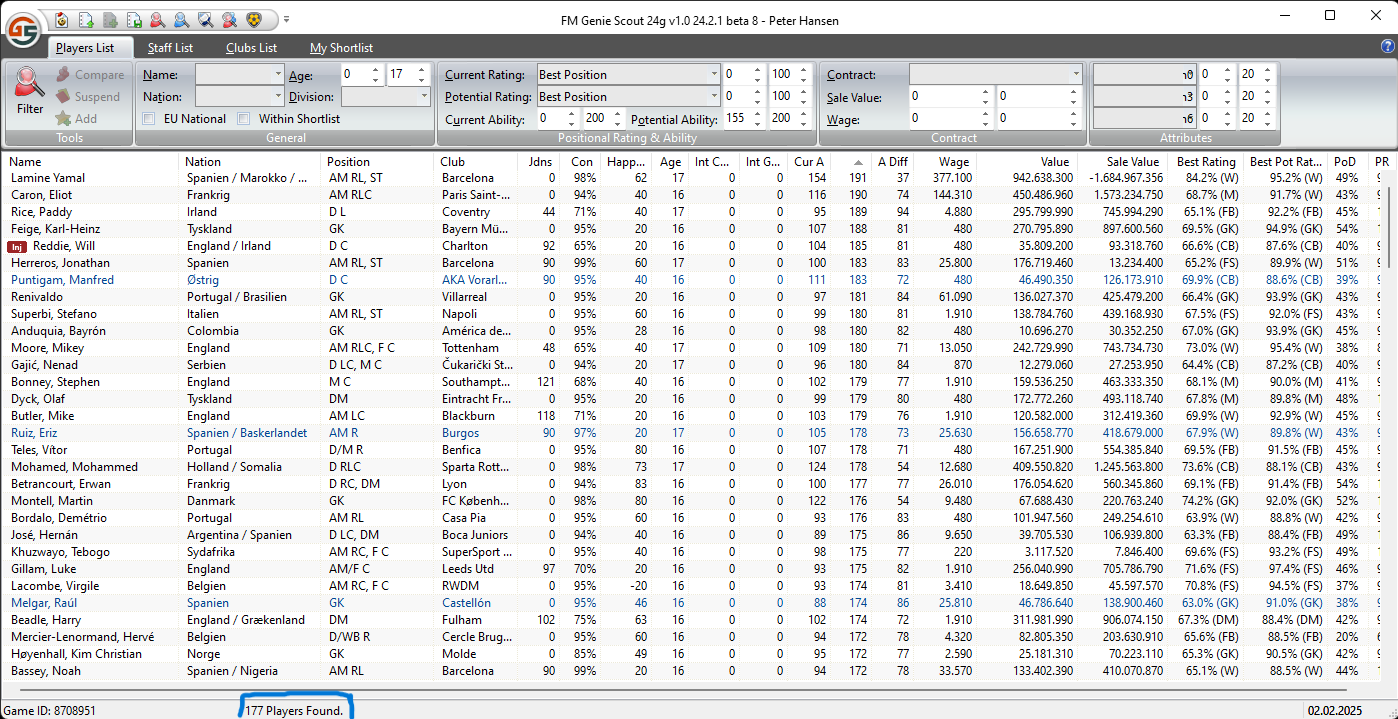The image size is (1398, 719).
Task: Open the My Shortlist tab
Action: point(341,48)
